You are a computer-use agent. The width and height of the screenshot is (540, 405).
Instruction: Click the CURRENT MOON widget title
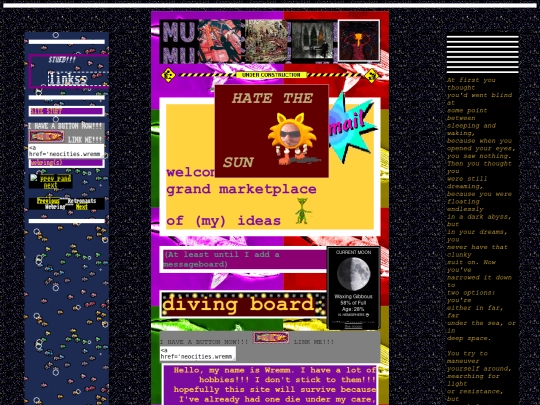tap(353, 252)
